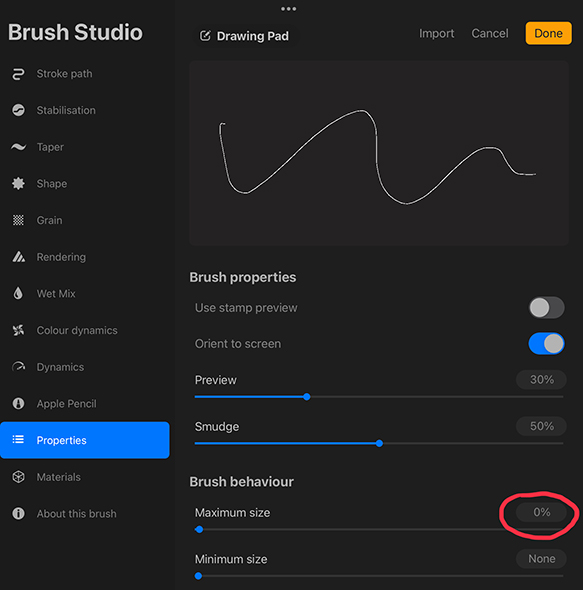Select the Stabilisation icon in sidebar
This screenshot has height=590, width=583.
point(18,110)
